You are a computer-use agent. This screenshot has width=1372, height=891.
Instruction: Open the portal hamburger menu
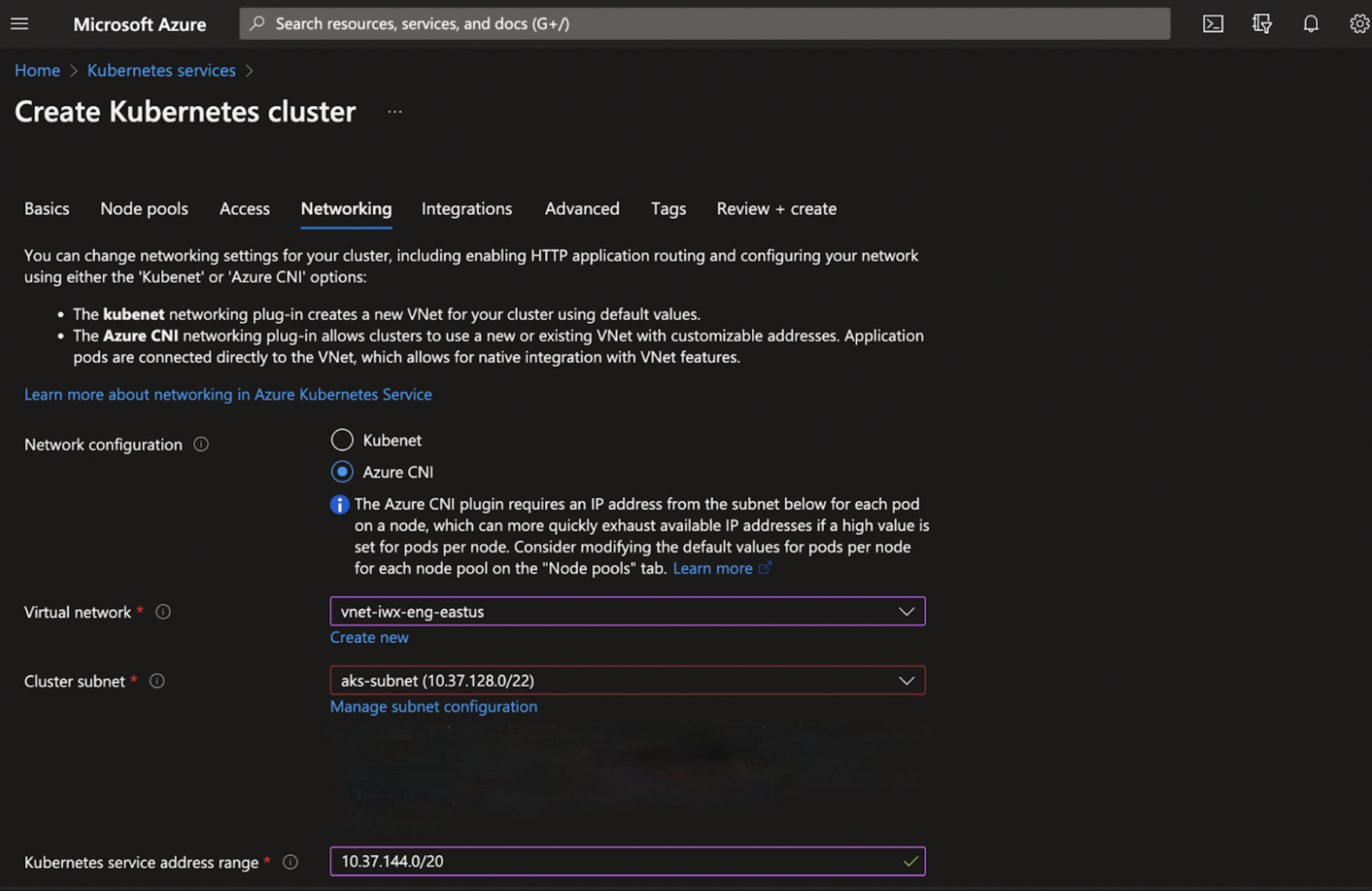pyautogui.click(x=20, y=24)
